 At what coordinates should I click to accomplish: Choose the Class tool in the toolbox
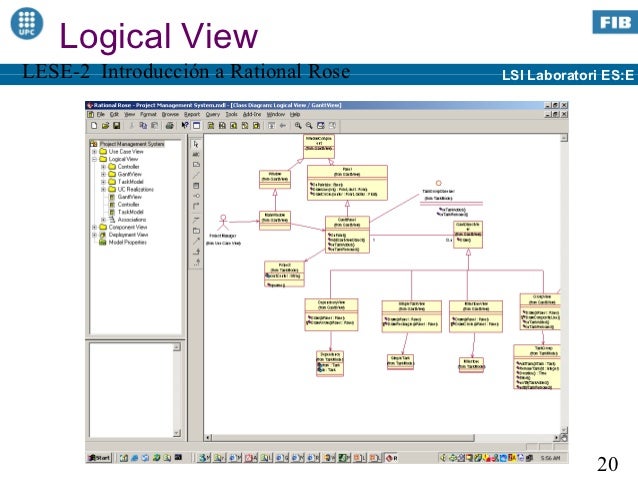coord(196,186)
